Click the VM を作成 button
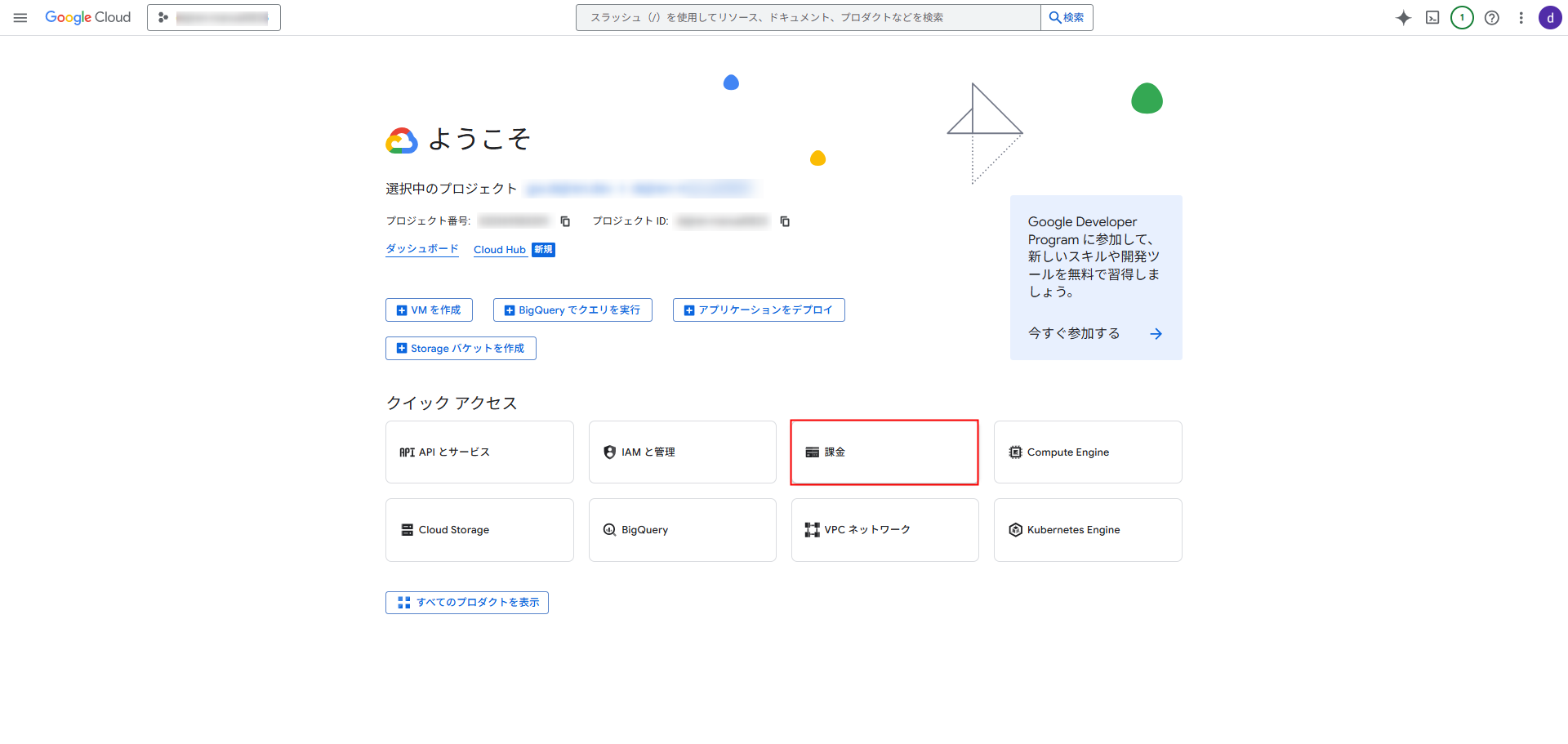Screen dimensions: 1568x744 click(x=429, y=310)
